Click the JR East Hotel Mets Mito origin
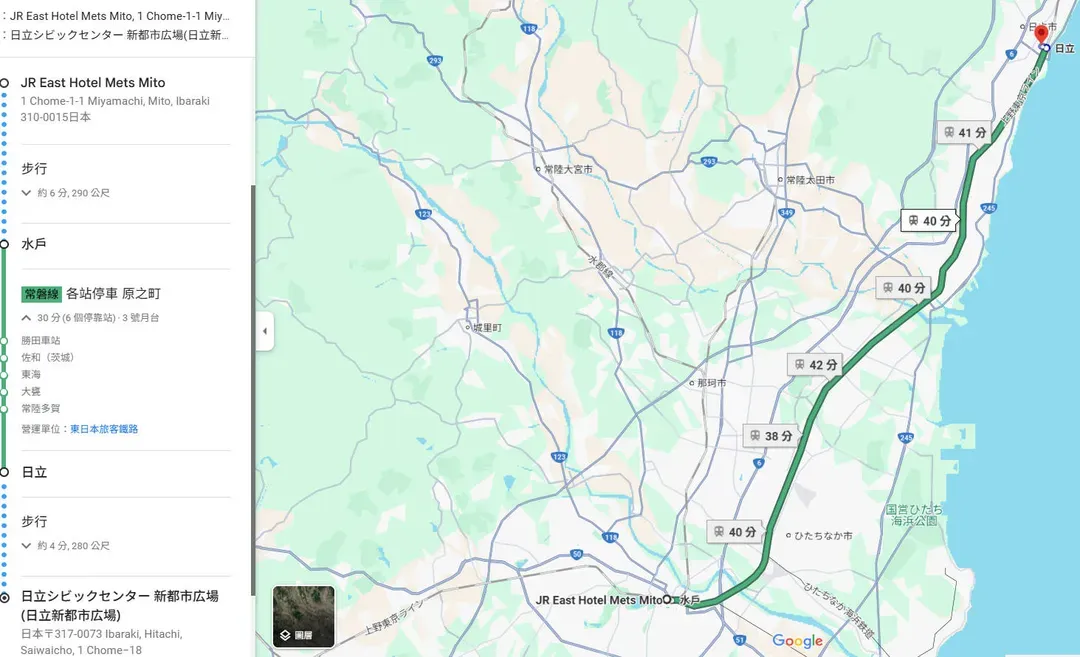Image resolution: width=1080 pixels, height=657 pixels. point(93,83)
